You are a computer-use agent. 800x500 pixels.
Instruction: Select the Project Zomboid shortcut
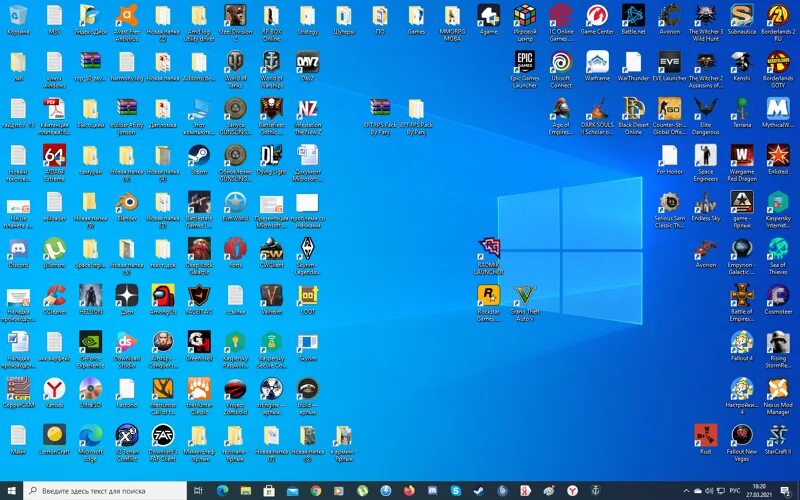pyautogui.click(x=235, y=389)
